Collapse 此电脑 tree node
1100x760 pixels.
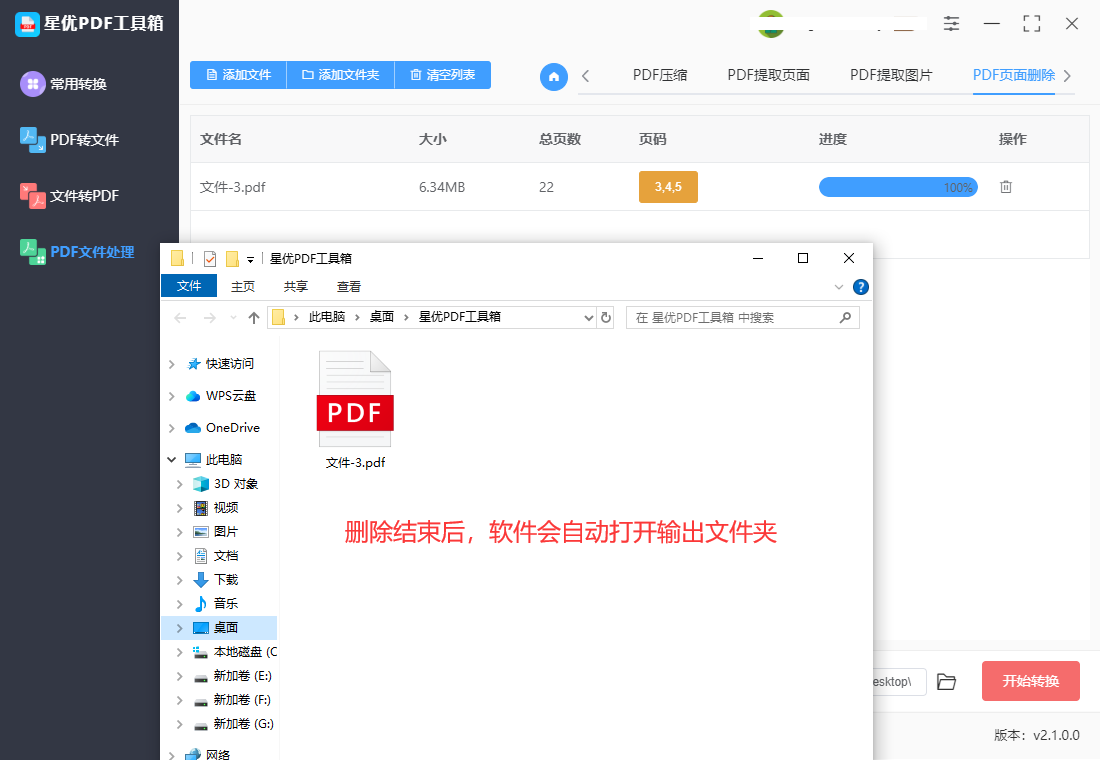pyautogui.click(x=172, y=460)
